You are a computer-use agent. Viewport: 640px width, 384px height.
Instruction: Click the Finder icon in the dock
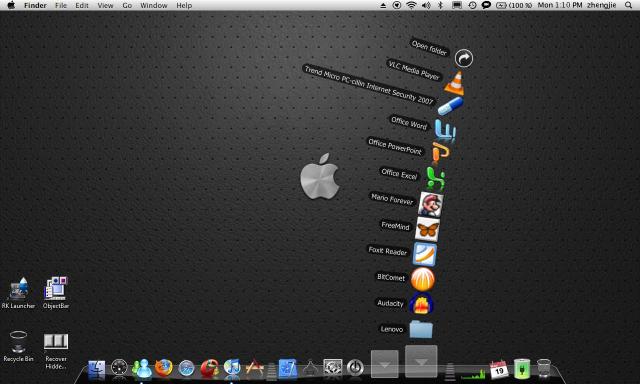pos(96,370)
